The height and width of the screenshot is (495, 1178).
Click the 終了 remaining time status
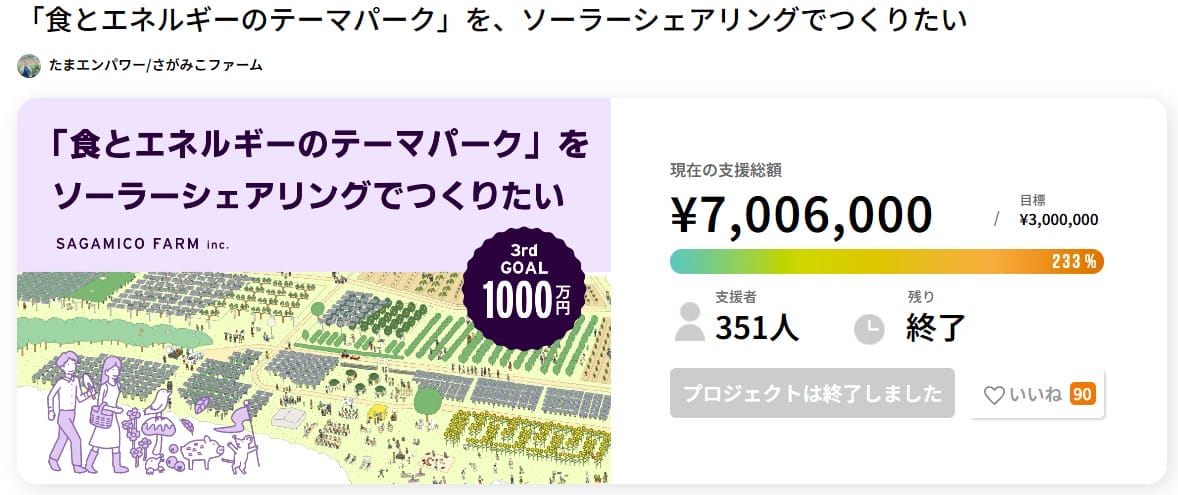(x=935, y=327)
